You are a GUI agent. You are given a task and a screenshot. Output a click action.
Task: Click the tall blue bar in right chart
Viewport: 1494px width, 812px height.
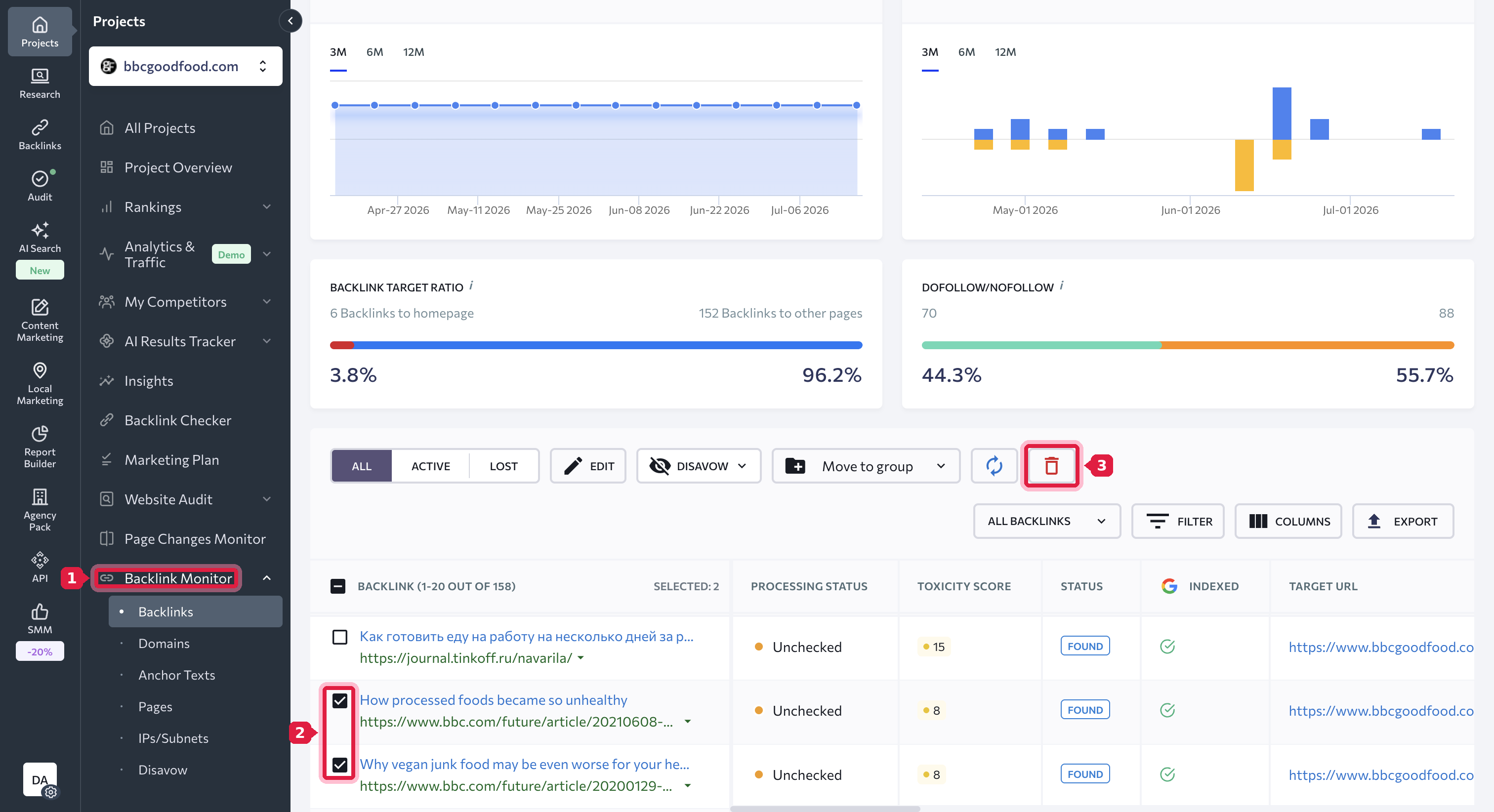pyautogui.click(x=1281, y=113)
